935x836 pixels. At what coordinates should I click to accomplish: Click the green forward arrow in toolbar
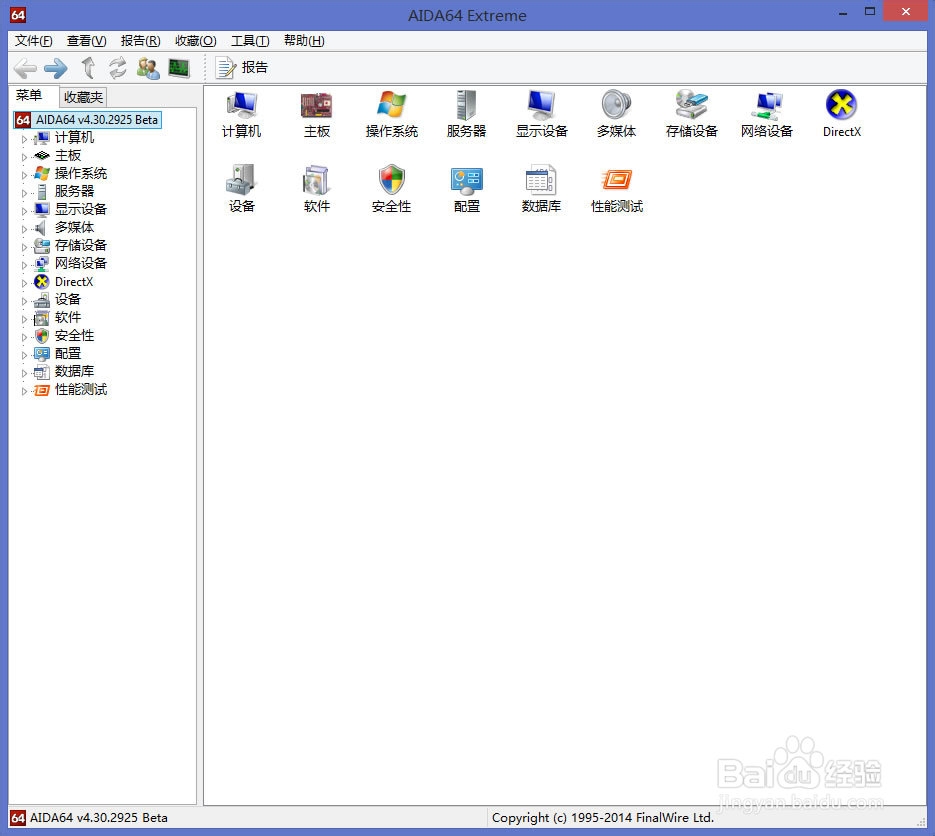pos(56,68)
